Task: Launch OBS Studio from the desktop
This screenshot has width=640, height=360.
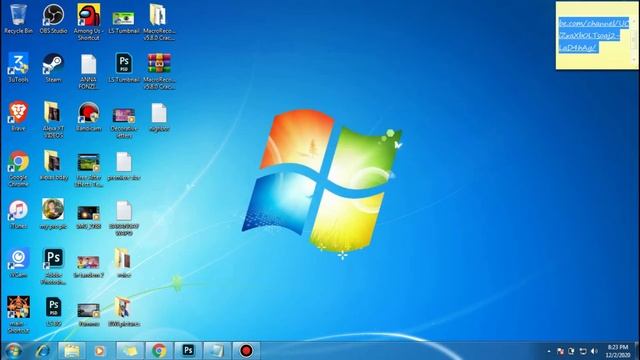Action: (53, 19)
